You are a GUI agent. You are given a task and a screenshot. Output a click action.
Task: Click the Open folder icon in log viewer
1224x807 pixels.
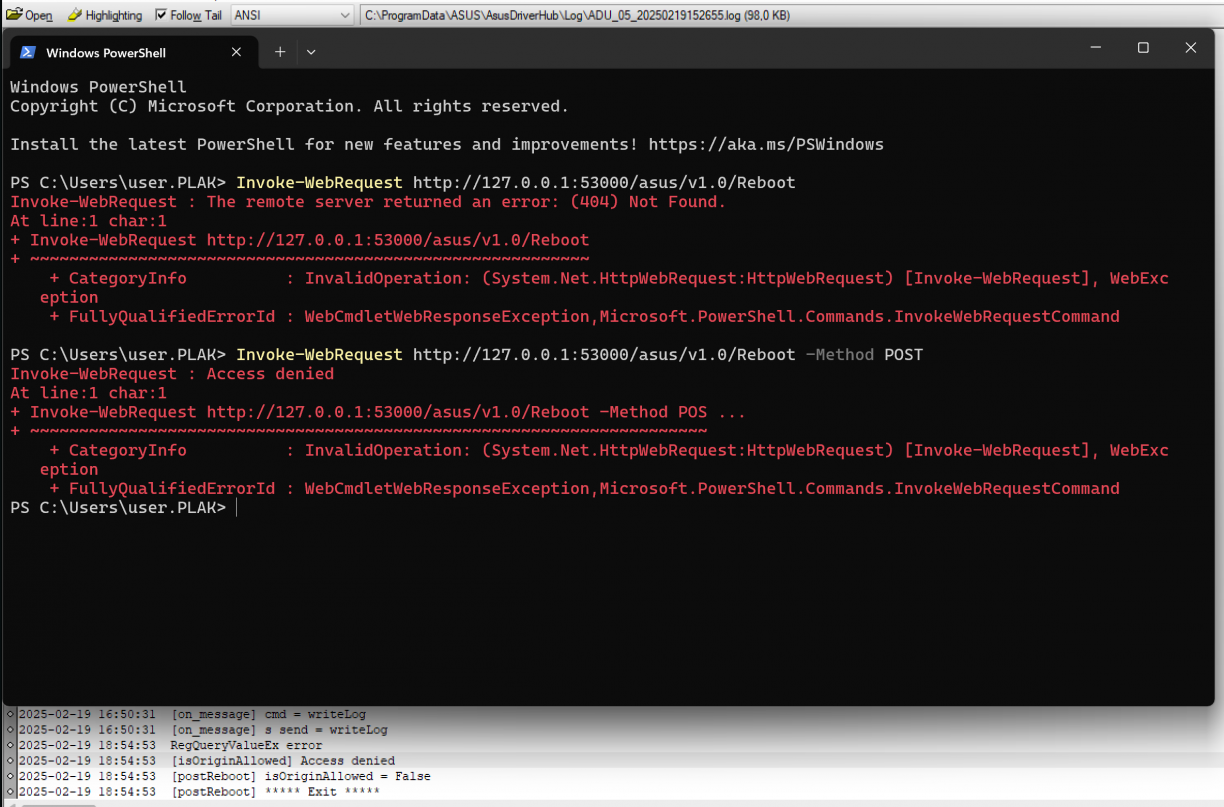pyautogui.click(x=14, y=15)
